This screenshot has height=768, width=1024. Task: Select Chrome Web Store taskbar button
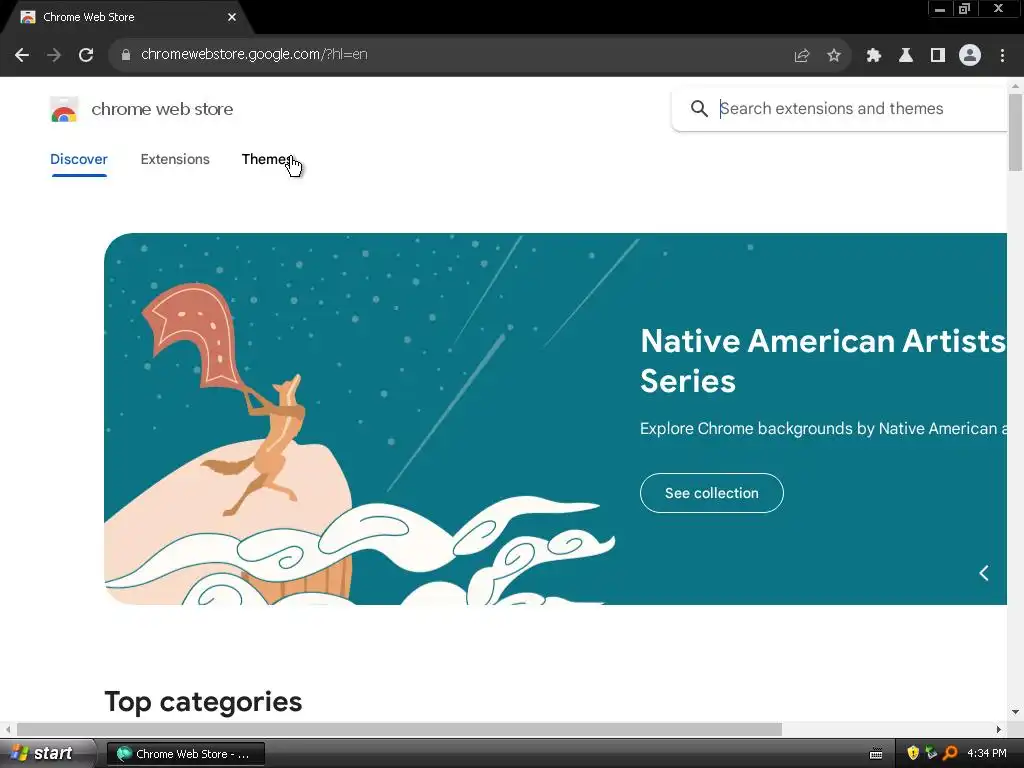[185, 754]
